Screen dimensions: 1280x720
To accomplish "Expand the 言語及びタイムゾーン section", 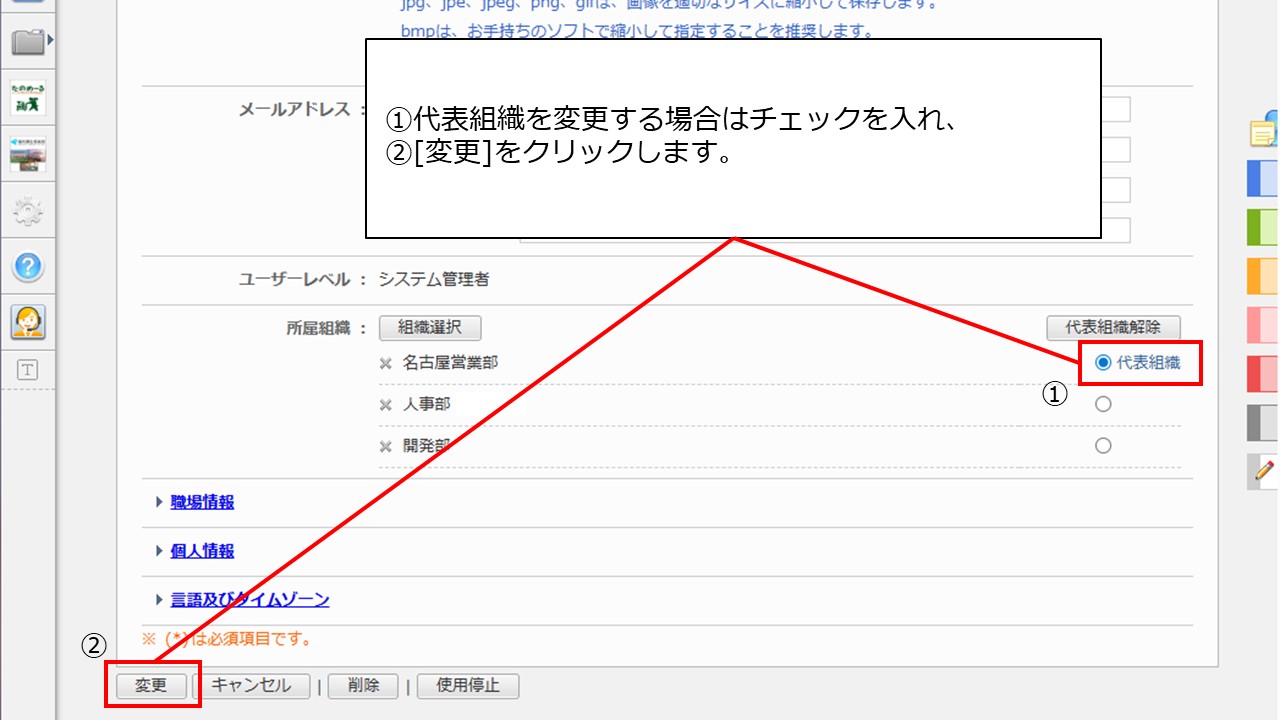I will (249, 600).
